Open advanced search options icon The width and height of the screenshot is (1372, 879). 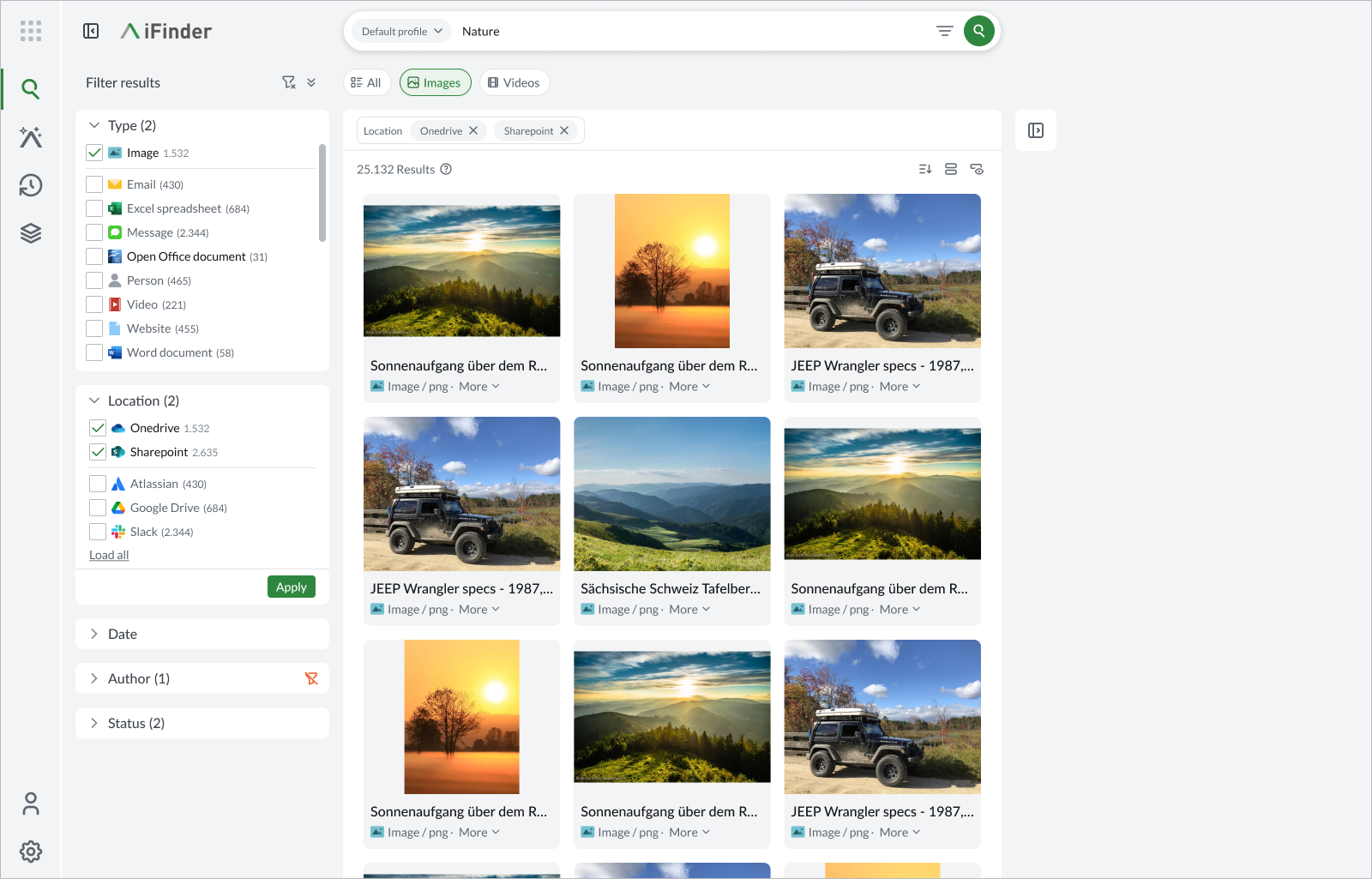(x=944, y=31)
